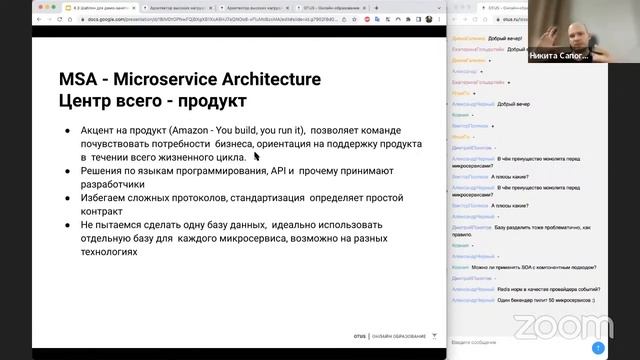Switch to the second browser tab

click(x=178, y=8)
